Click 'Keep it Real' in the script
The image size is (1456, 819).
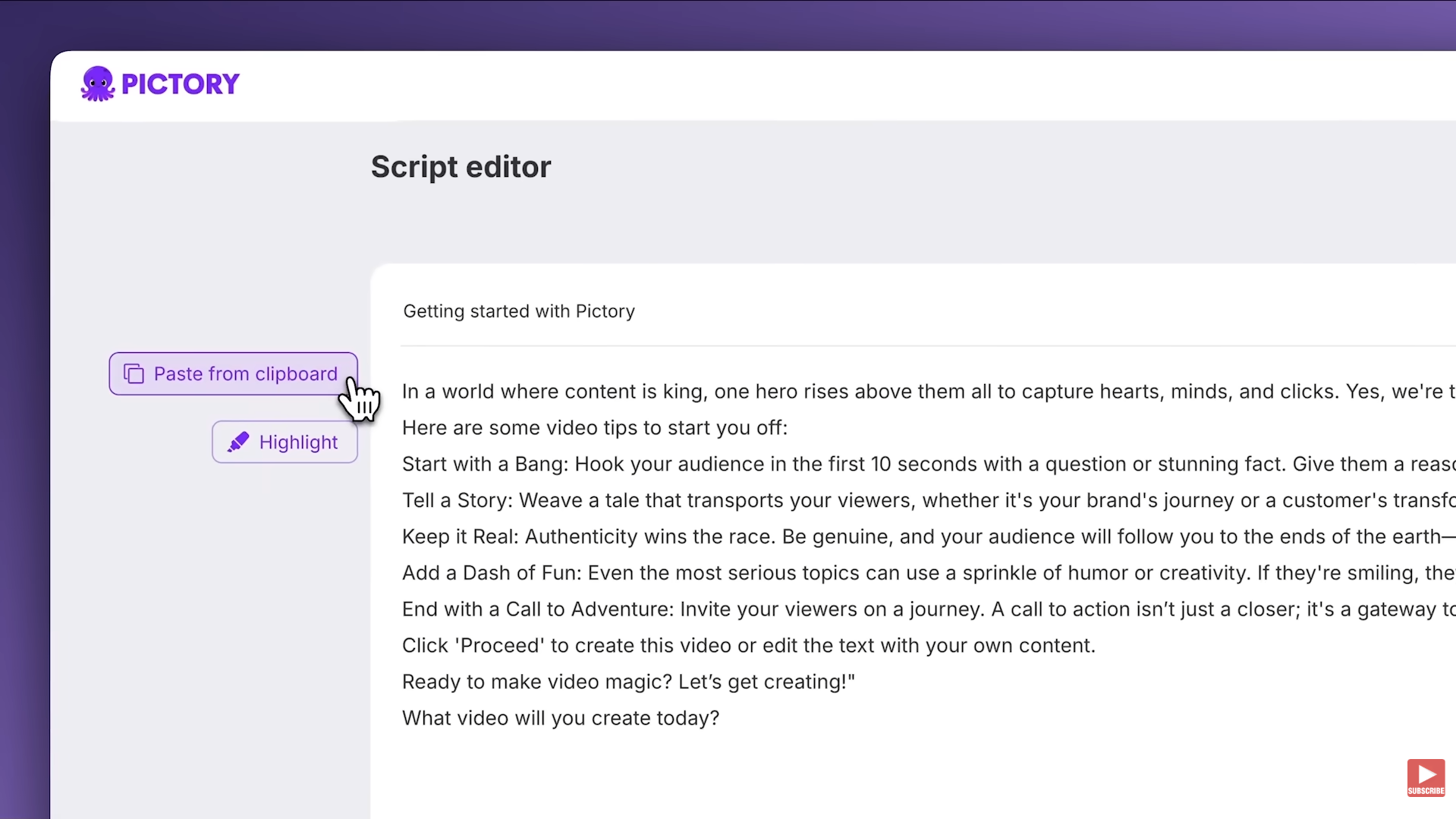pos(461,537)
